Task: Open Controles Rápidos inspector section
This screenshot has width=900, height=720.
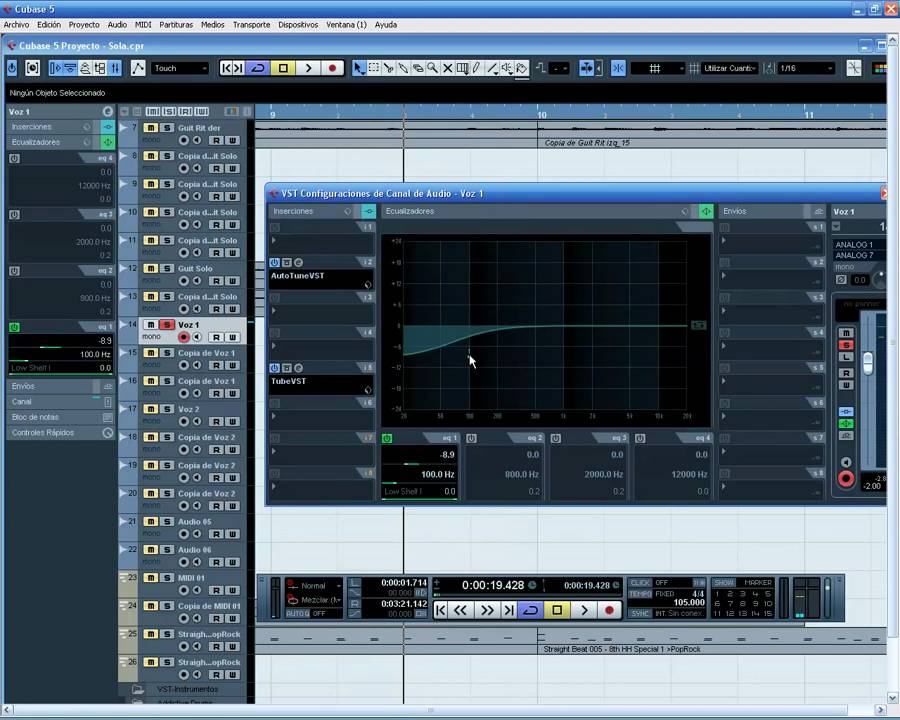Action: pos(60,433)
